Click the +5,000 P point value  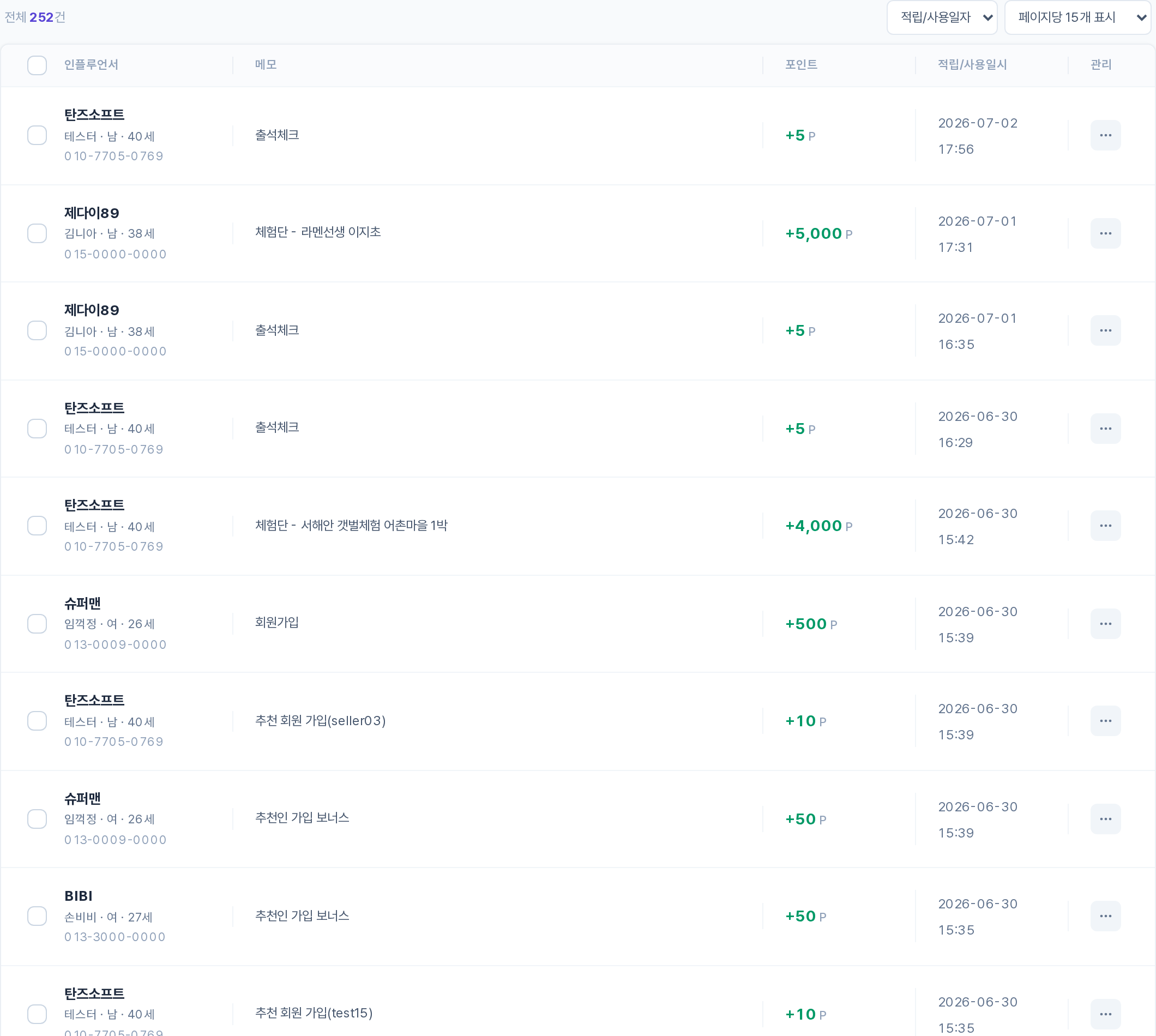pos(818,233)
